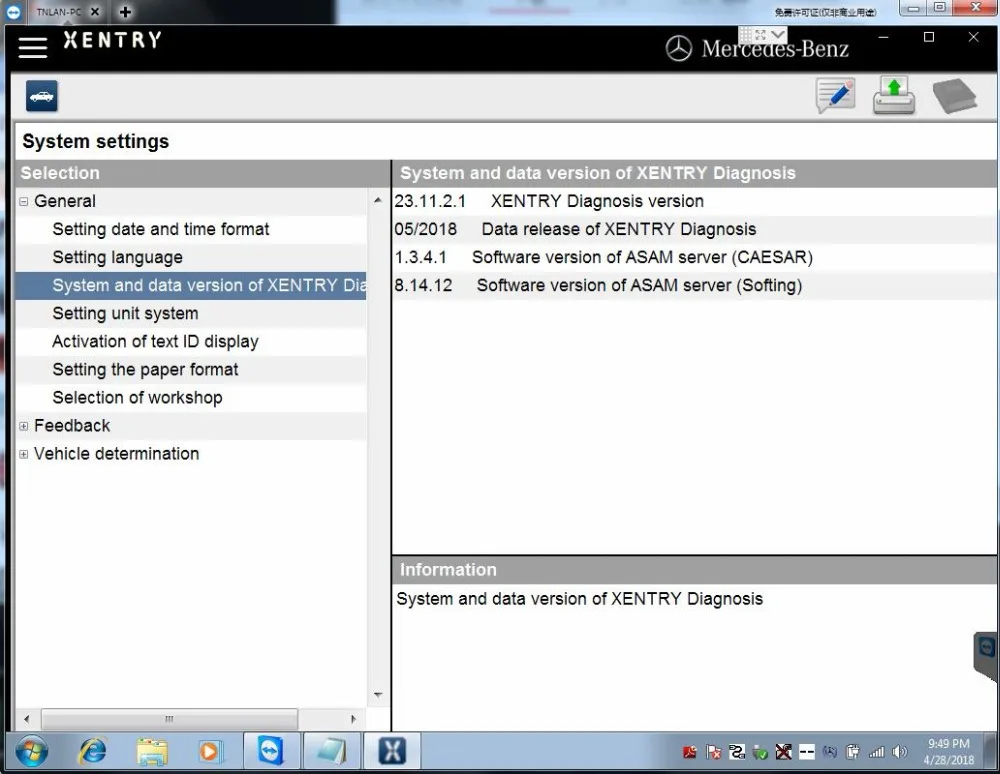1000x774 pixels.
Task: Click horizontal scrollbar left arrow
Action: pyautogui.click(x=27, y=719)
